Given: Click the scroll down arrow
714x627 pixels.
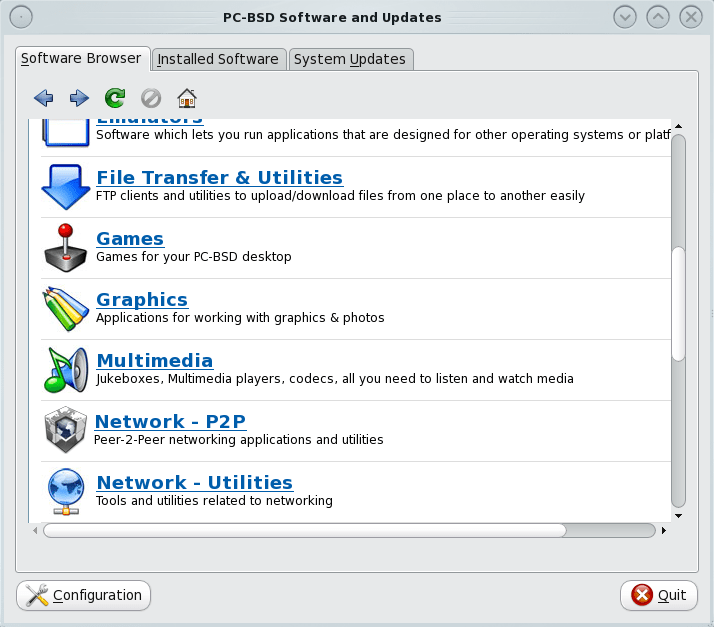Looking at the screenshot, I should [x=678, y=516].
